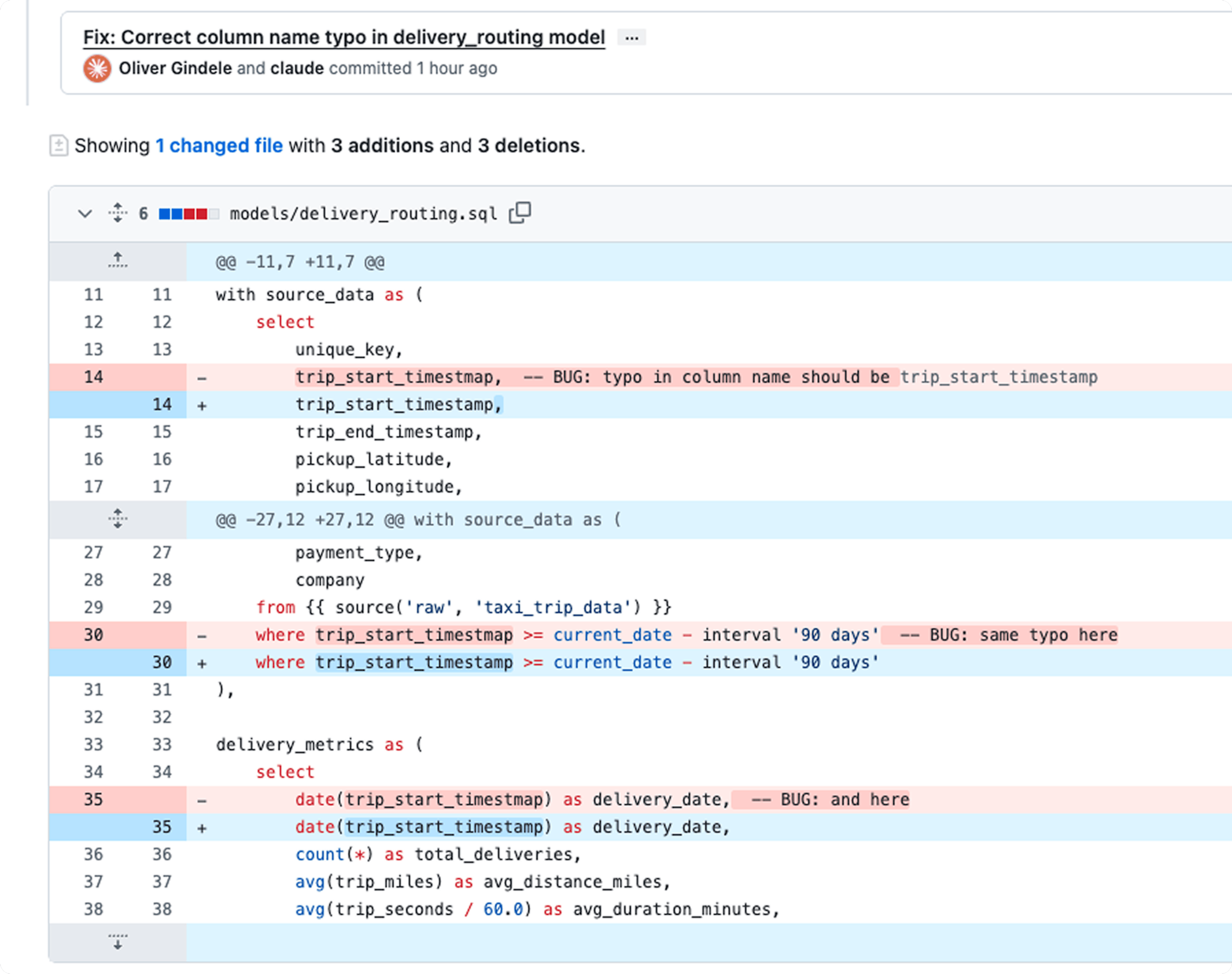
Task: Click the file icon beside Showing
Action: (x=59, y=145)
